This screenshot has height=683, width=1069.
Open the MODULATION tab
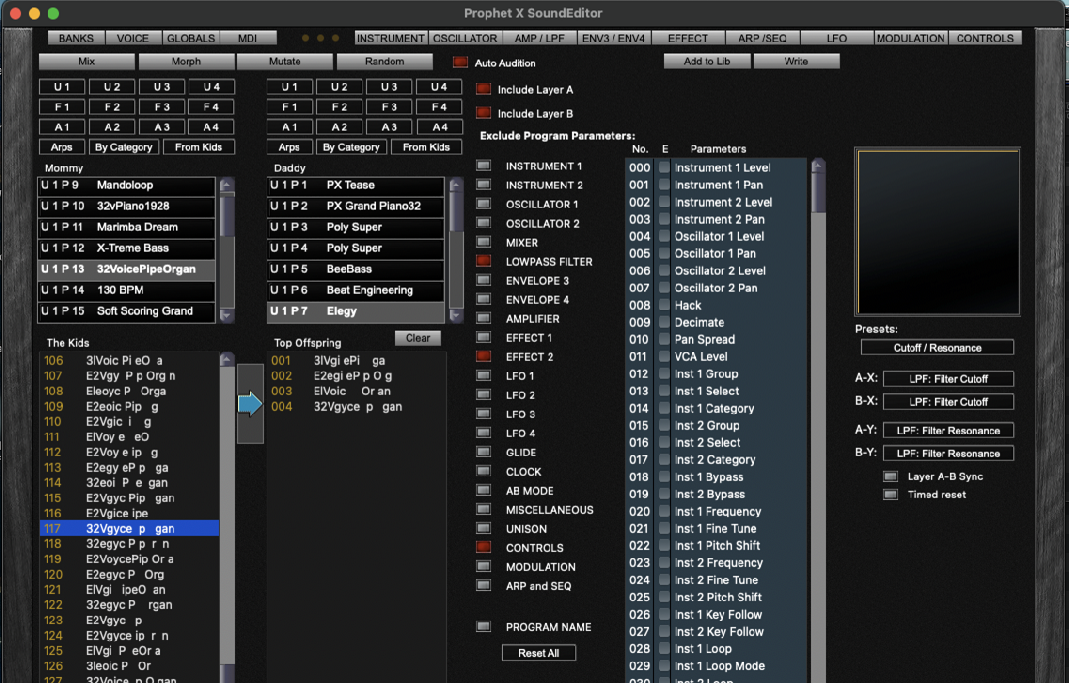tap(909, 38)
